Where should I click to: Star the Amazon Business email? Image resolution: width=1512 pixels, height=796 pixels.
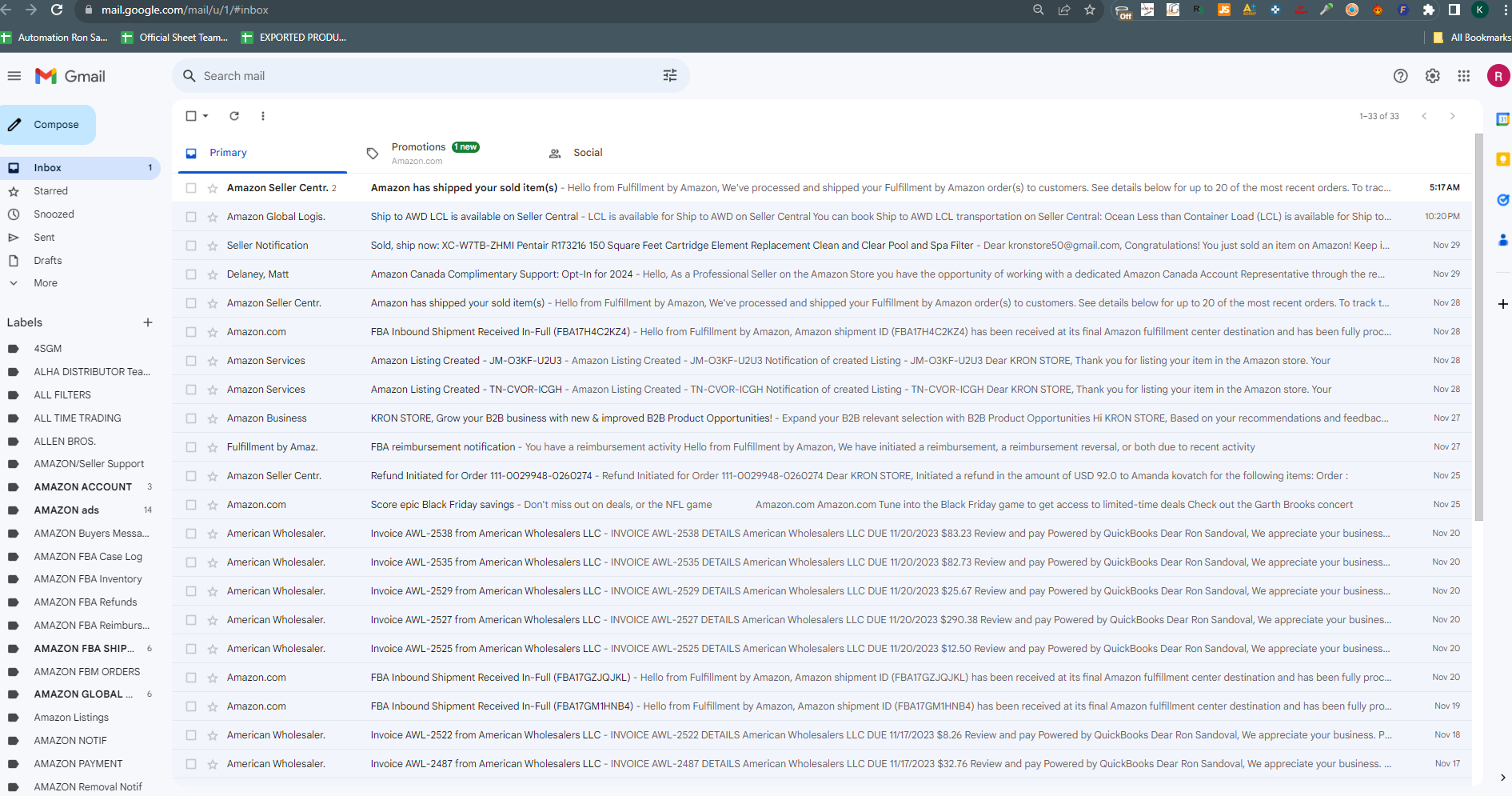tap(213, 418)
